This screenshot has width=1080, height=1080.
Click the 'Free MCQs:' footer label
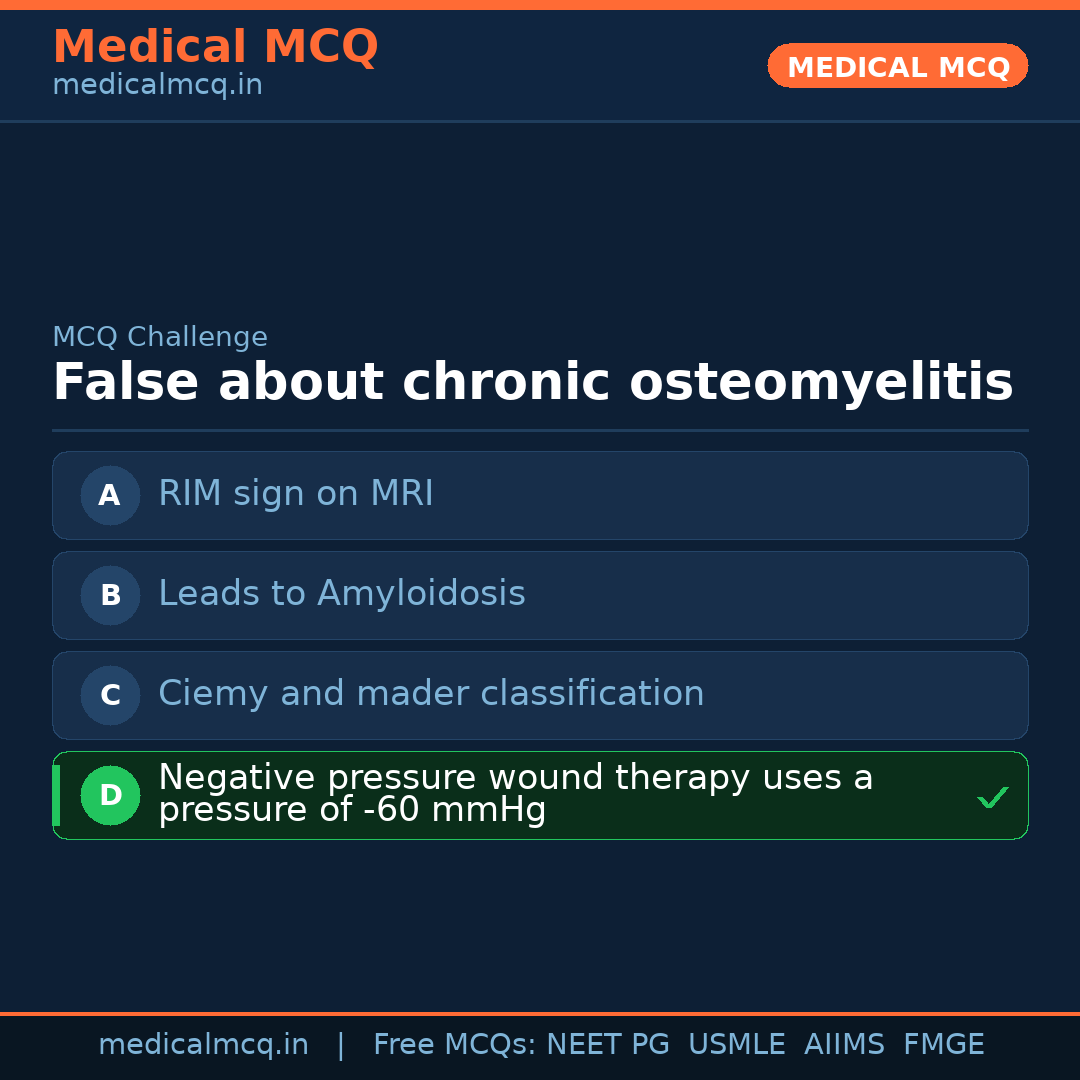455,1045
